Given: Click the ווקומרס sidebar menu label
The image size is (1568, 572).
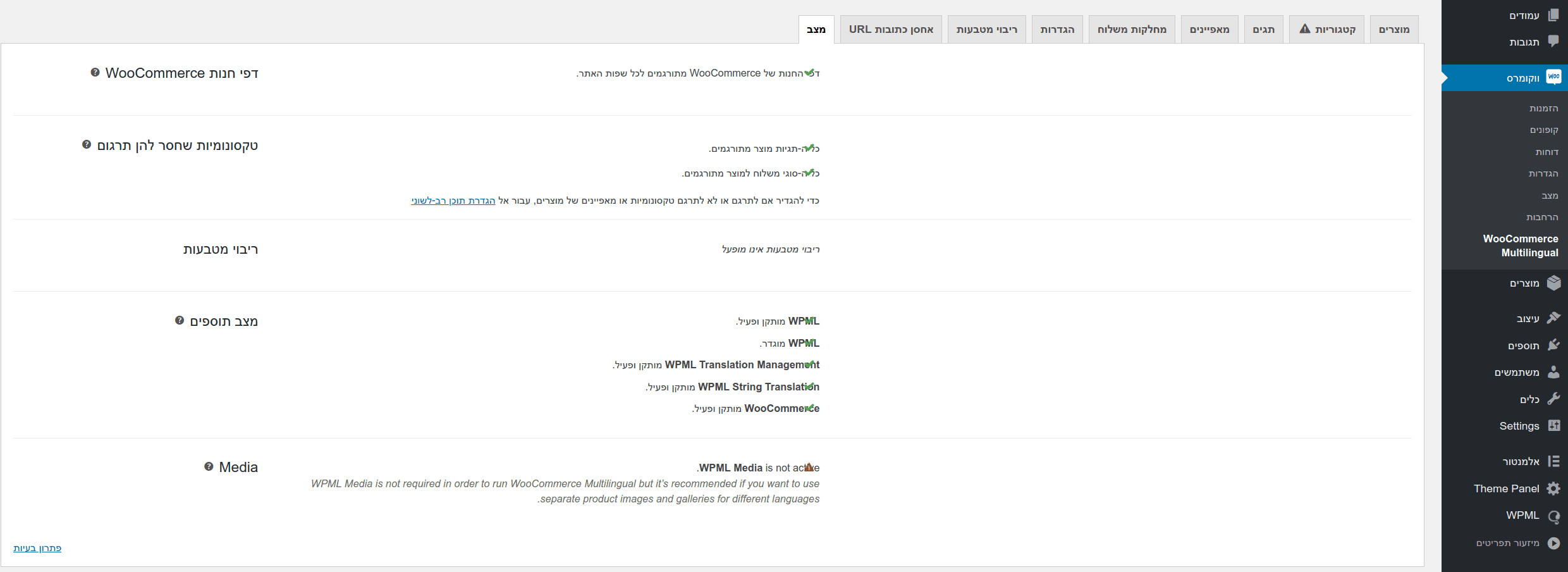Looking at the screenshot, I should [1522, 78].
